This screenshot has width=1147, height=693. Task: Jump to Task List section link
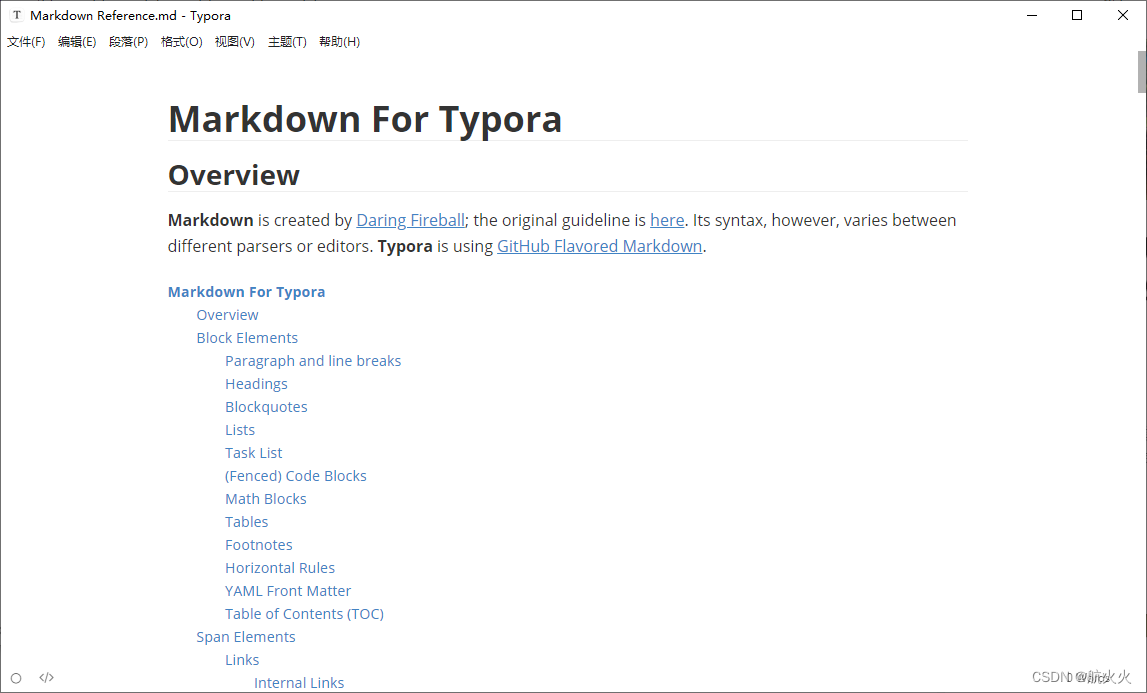click(x=254, y=453)
